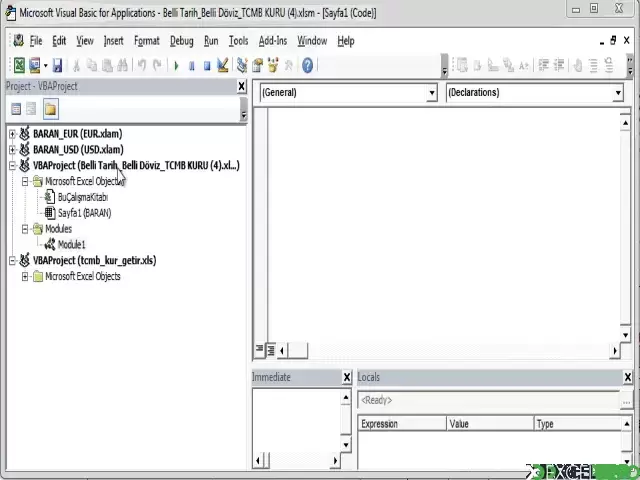Select BuÇalışmaKitabı in the project tree
Image resolution: width=640 pixels, height=480 pixels.
tap(83, 197)
